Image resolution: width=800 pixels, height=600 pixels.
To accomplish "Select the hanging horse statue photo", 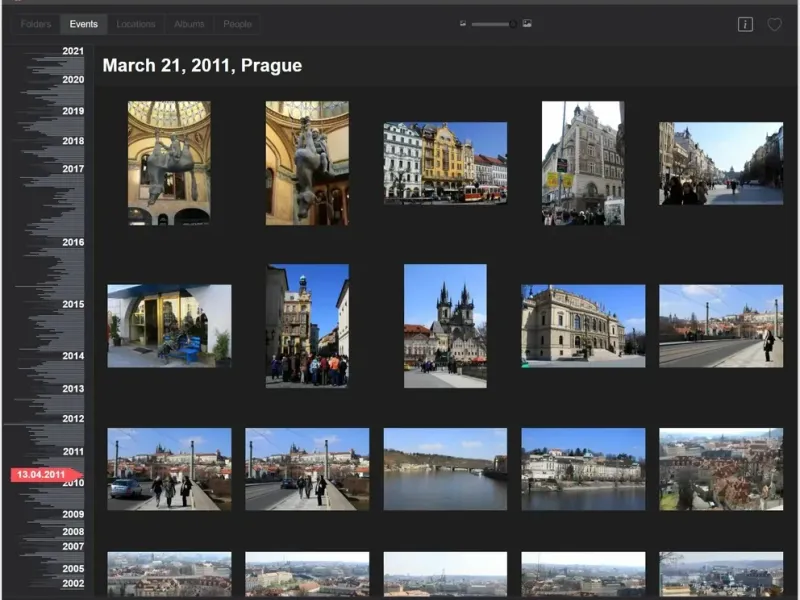I will pyautogui.click(x=169, y=163).
